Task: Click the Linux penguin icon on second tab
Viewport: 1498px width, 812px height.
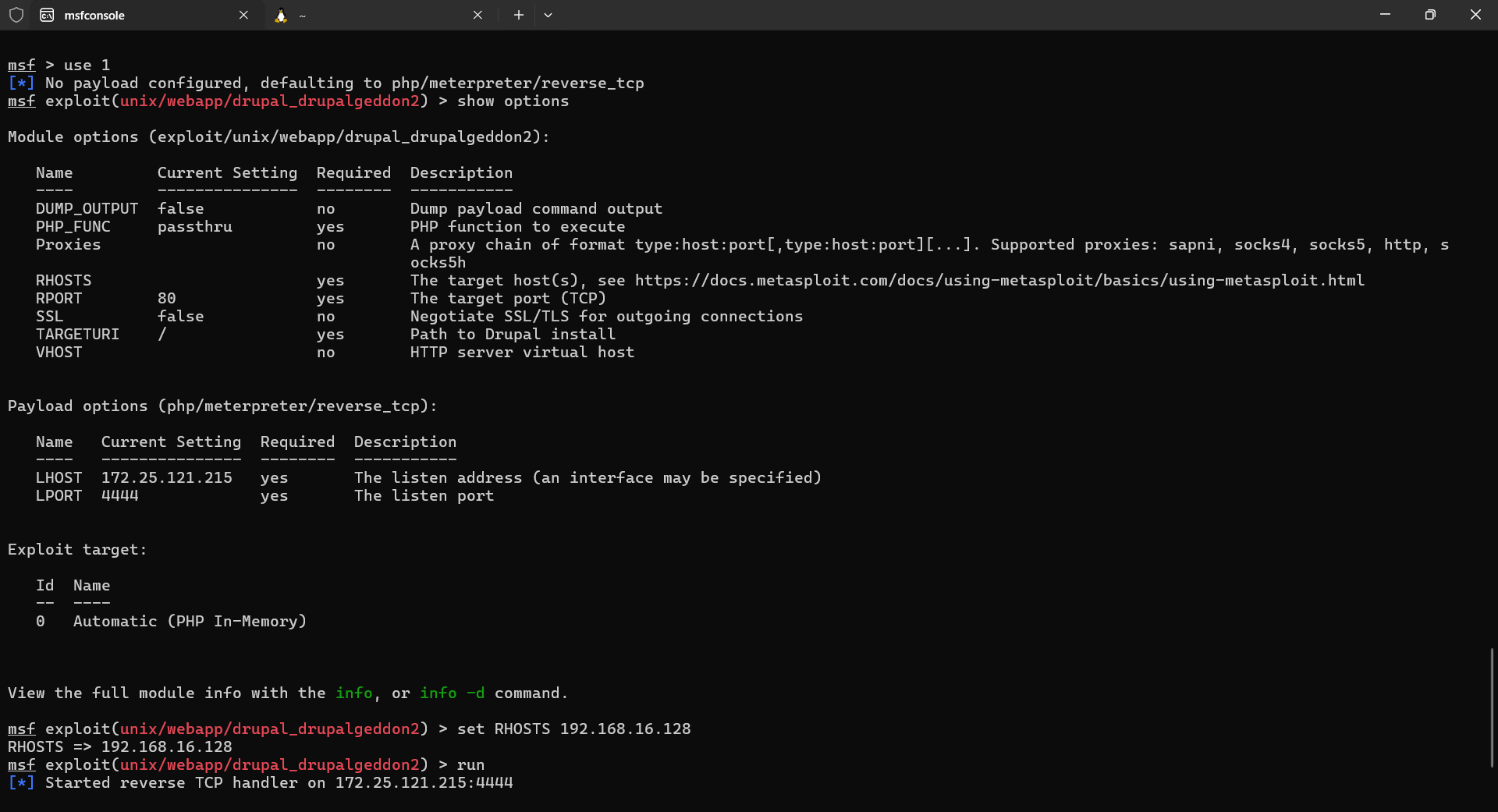Action: click(281, 15)
